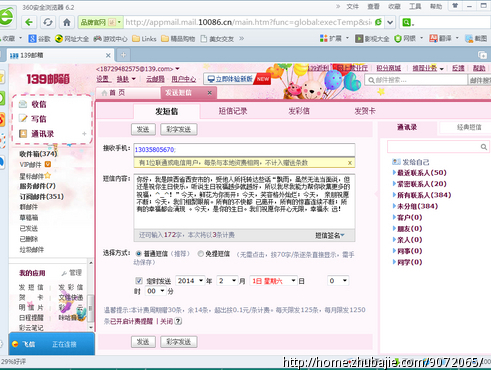This screenshot has height=370, width=491.
Task: Click the 邮件搜索 search field
Action: tap(417, 80)
